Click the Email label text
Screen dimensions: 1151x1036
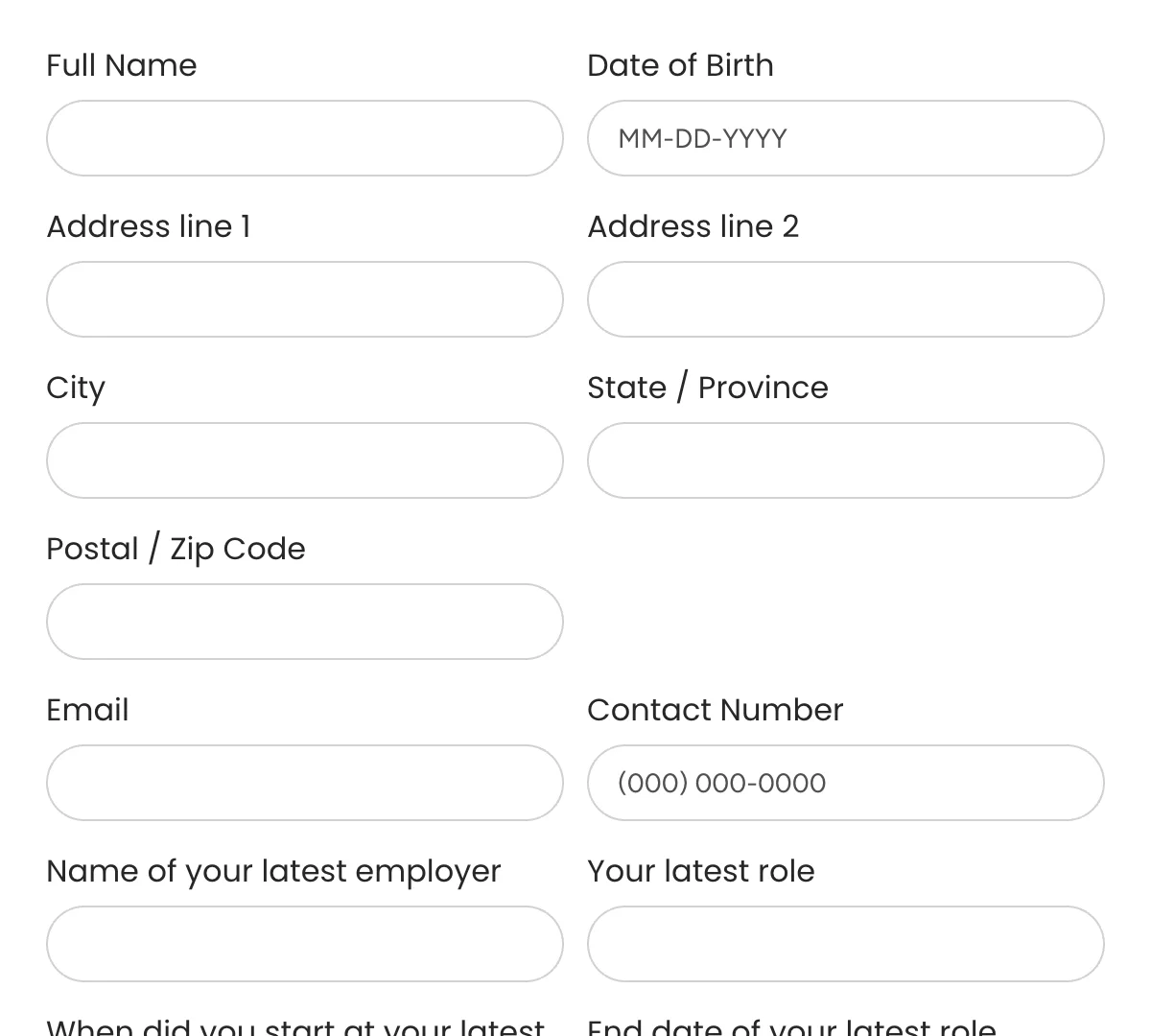pyautogui.click(x=87, y=710)
